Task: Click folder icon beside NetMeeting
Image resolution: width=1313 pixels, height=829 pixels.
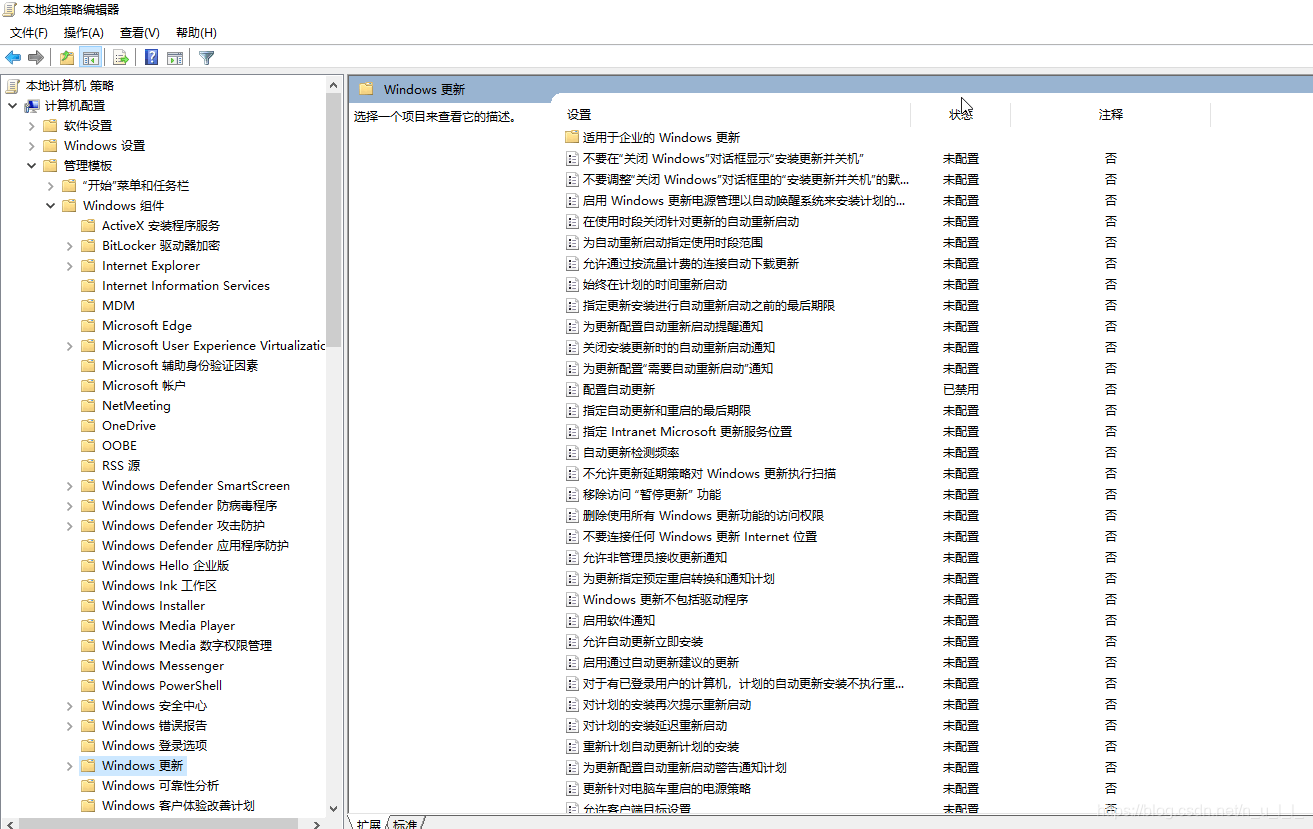Action: 88,406
